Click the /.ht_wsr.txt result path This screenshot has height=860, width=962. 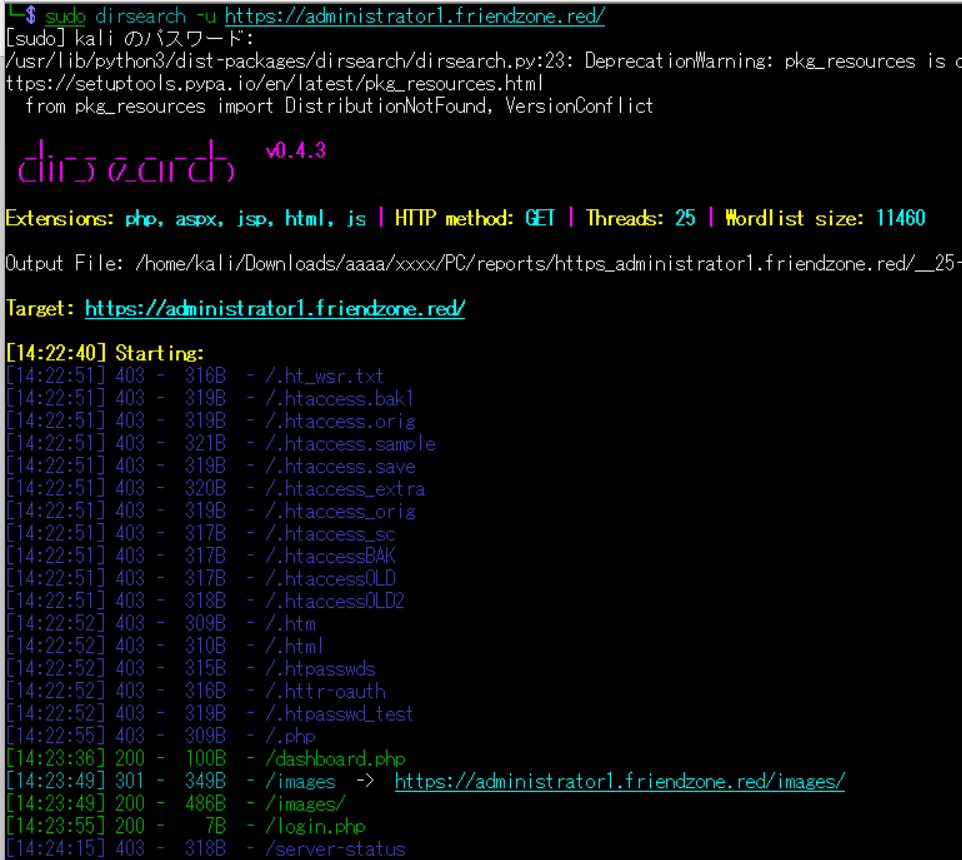pyautogui.click(x=324, y=376)
